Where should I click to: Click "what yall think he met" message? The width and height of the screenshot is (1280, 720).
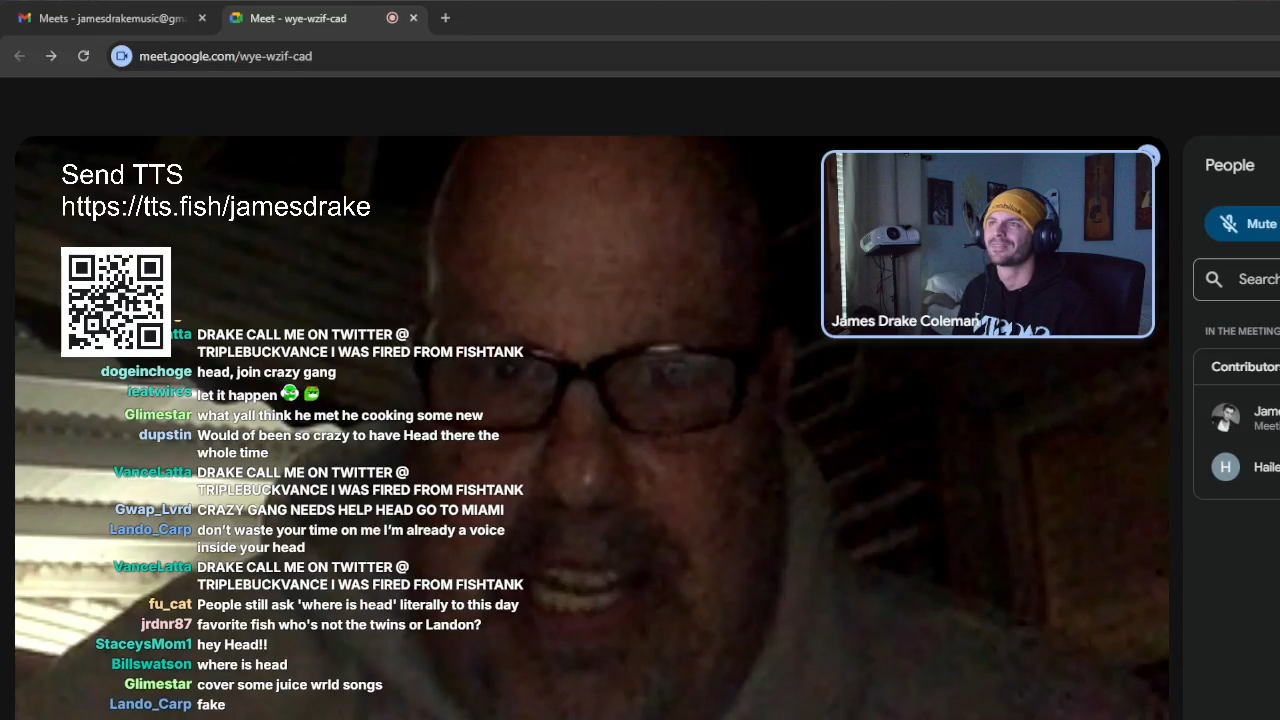point(340,415)
